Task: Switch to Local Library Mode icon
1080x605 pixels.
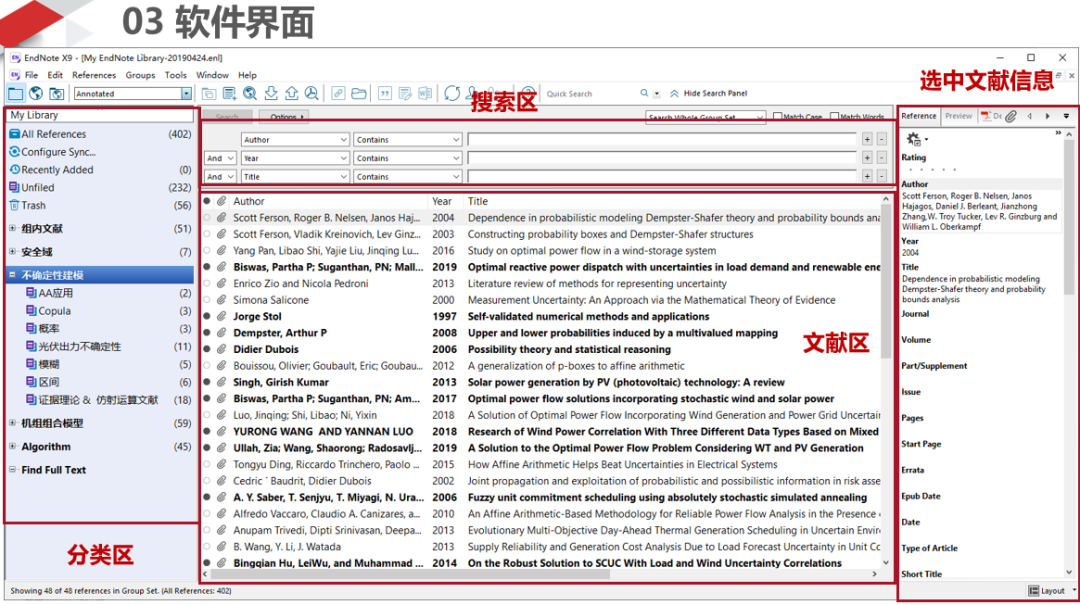Action: pyautogui.click(x=15, y=94)
